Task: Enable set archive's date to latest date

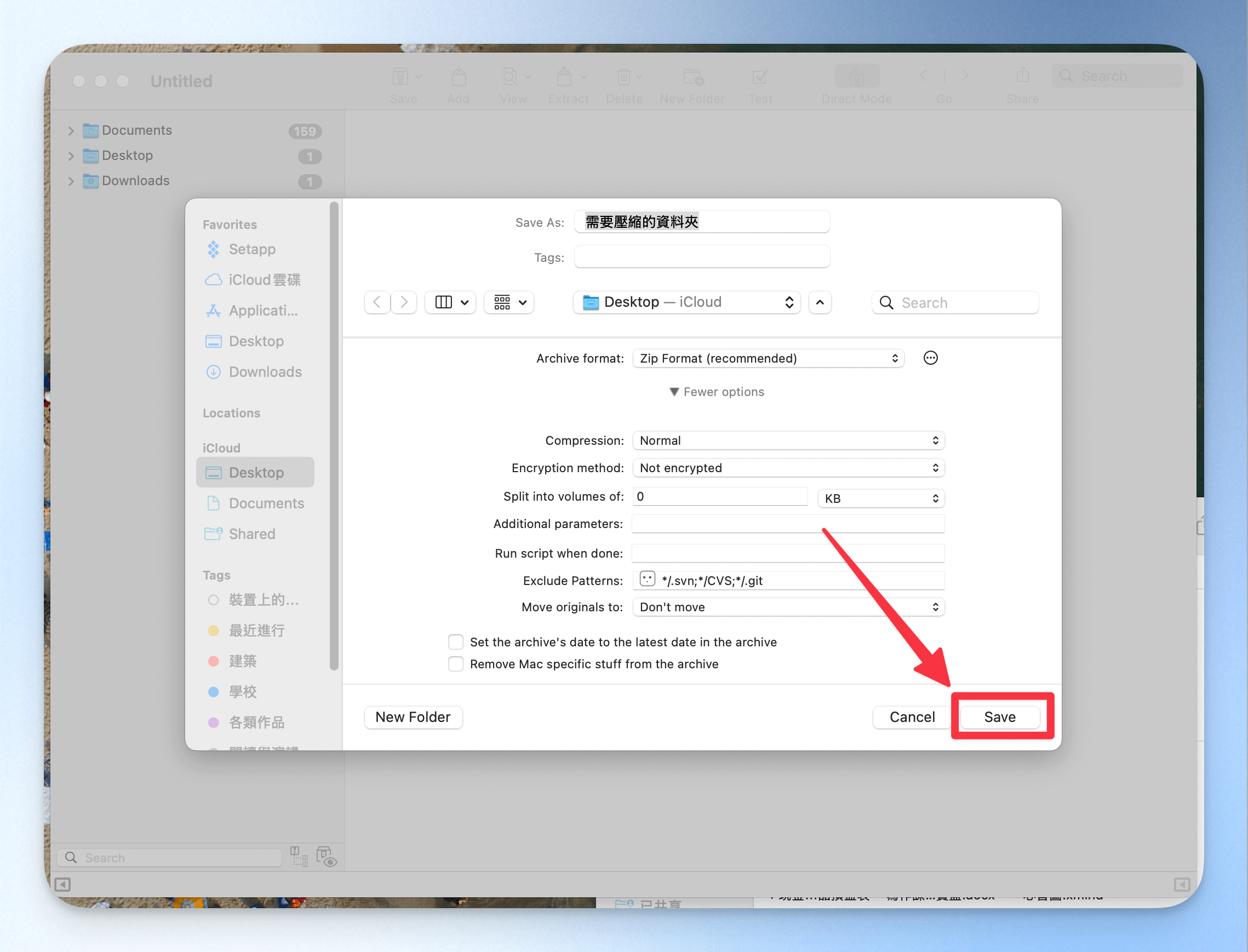Action: [456, 642]
